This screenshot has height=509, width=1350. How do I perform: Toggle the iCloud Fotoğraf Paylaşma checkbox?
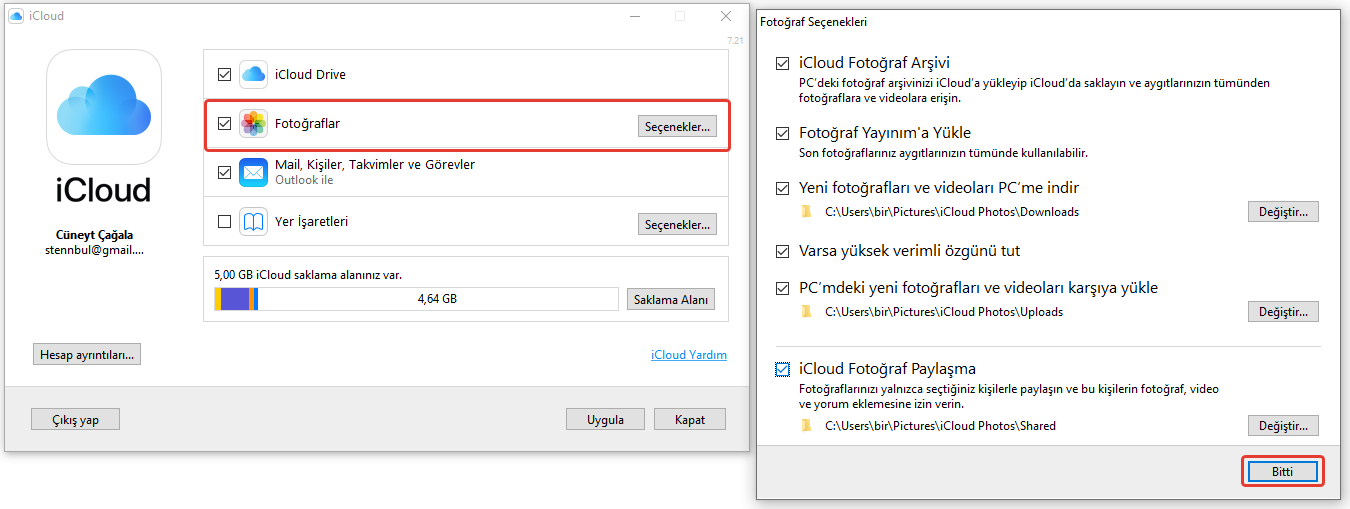click(782, 369)
